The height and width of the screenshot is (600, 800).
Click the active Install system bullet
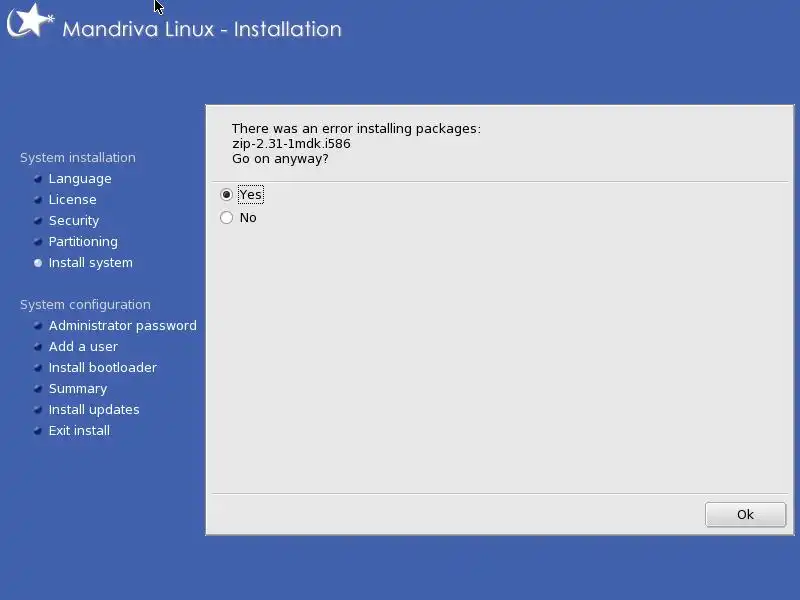[x=38, y=263]
